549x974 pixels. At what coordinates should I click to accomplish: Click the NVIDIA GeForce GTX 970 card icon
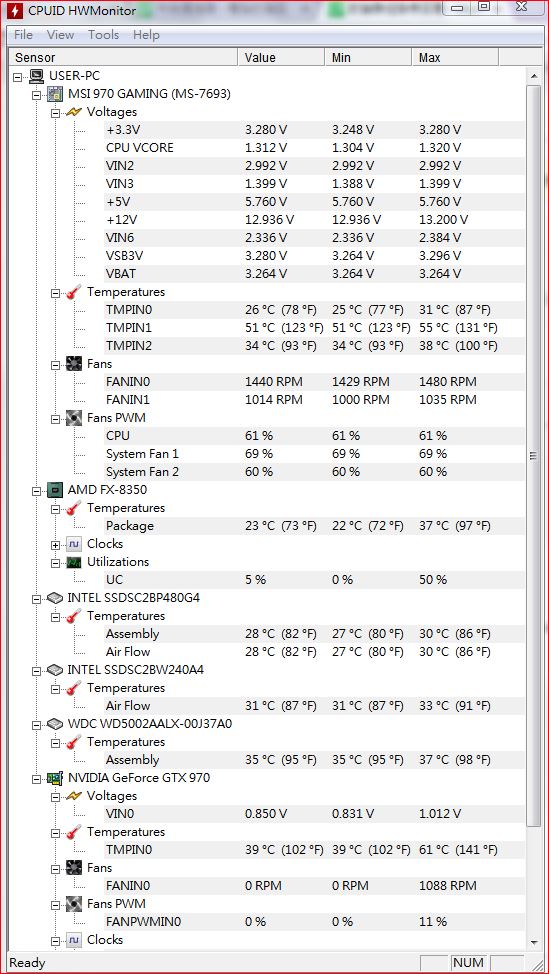(56, 778)
